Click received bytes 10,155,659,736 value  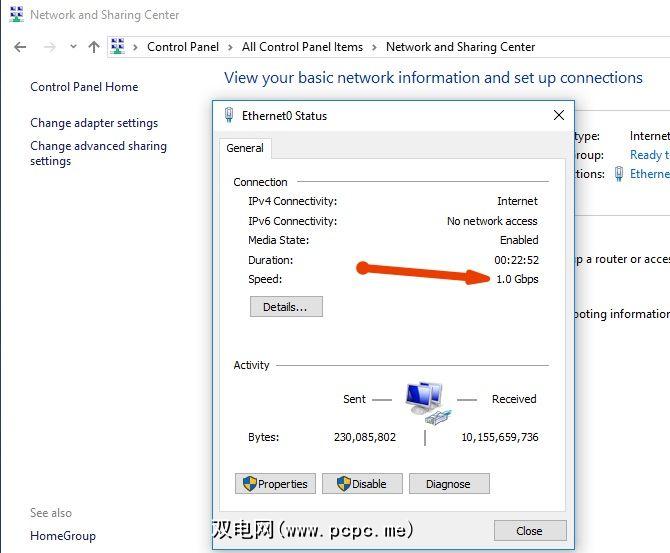pos(500,437)
